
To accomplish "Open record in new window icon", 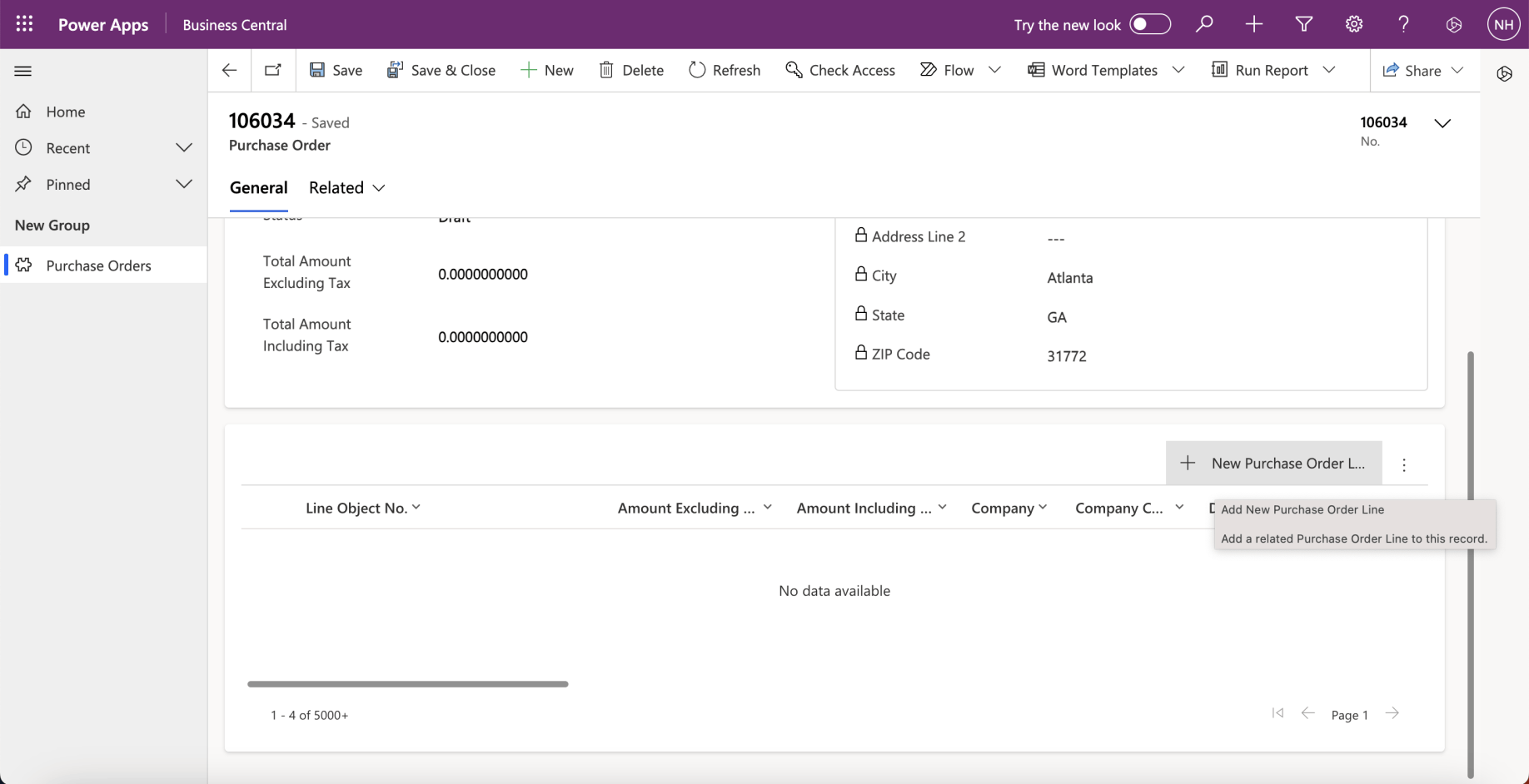I will (x=273, y=70).
